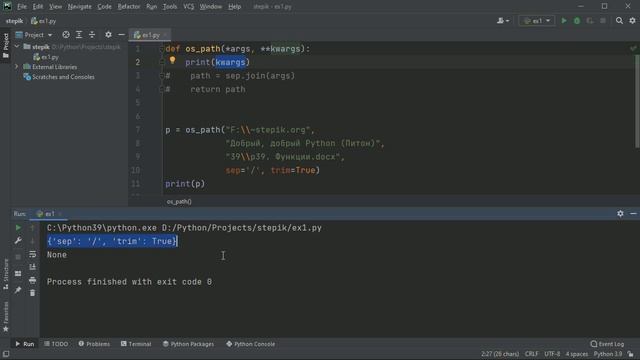This screenshot has width=640, height=360.
Task: Open Python Packages tool window
Action: [x=188, y=344]
